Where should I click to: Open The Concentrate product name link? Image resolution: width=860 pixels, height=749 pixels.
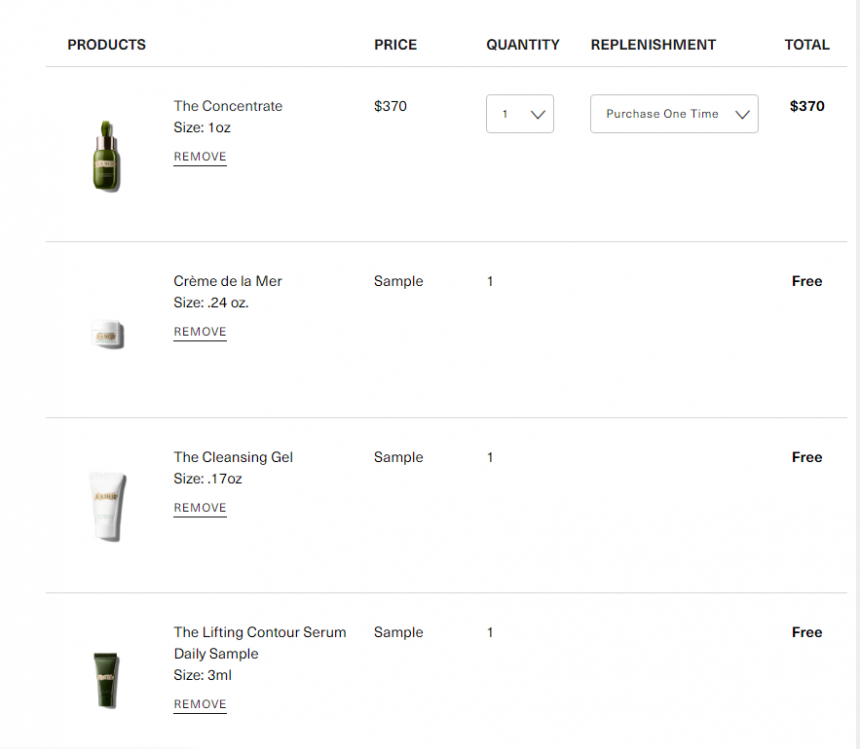(228, 106)
